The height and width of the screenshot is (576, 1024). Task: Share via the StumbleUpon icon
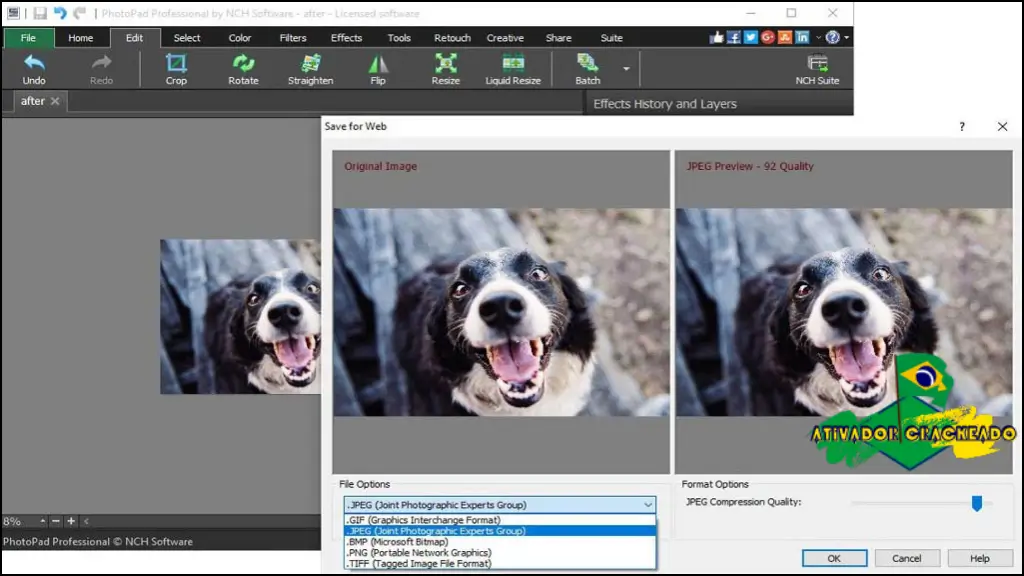(784, 37)
